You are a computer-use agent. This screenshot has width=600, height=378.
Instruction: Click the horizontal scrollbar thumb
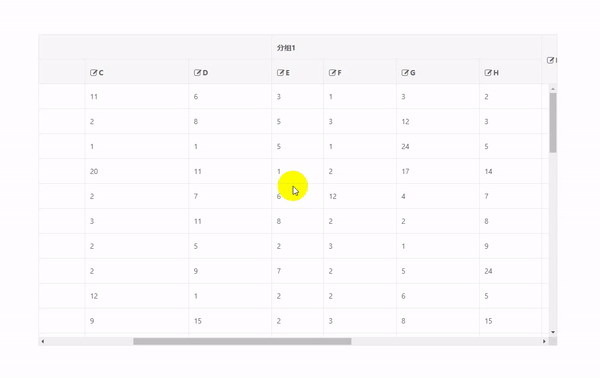(x=242, y=341)
